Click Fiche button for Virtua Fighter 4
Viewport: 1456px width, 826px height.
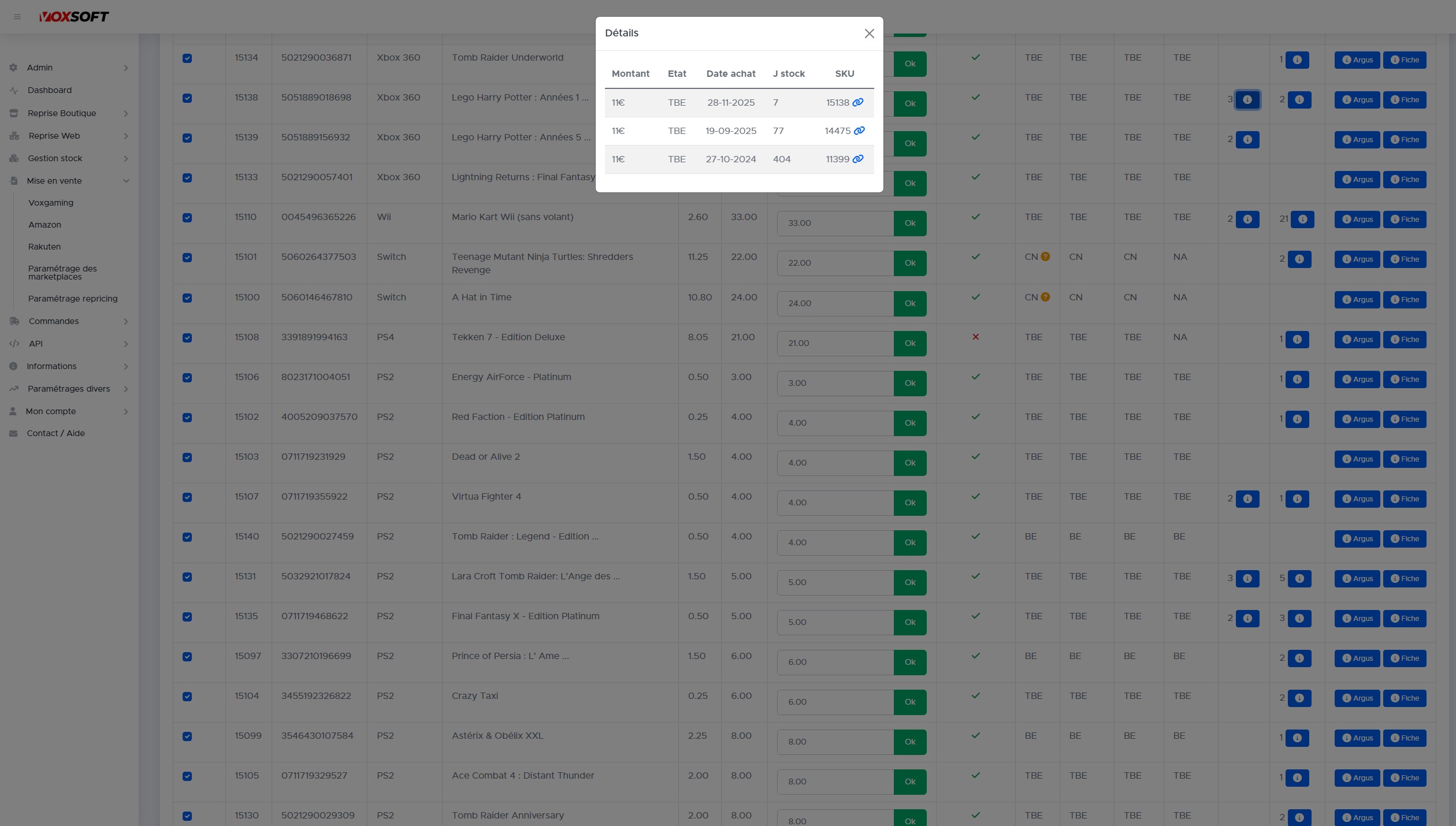(1404, 499)
